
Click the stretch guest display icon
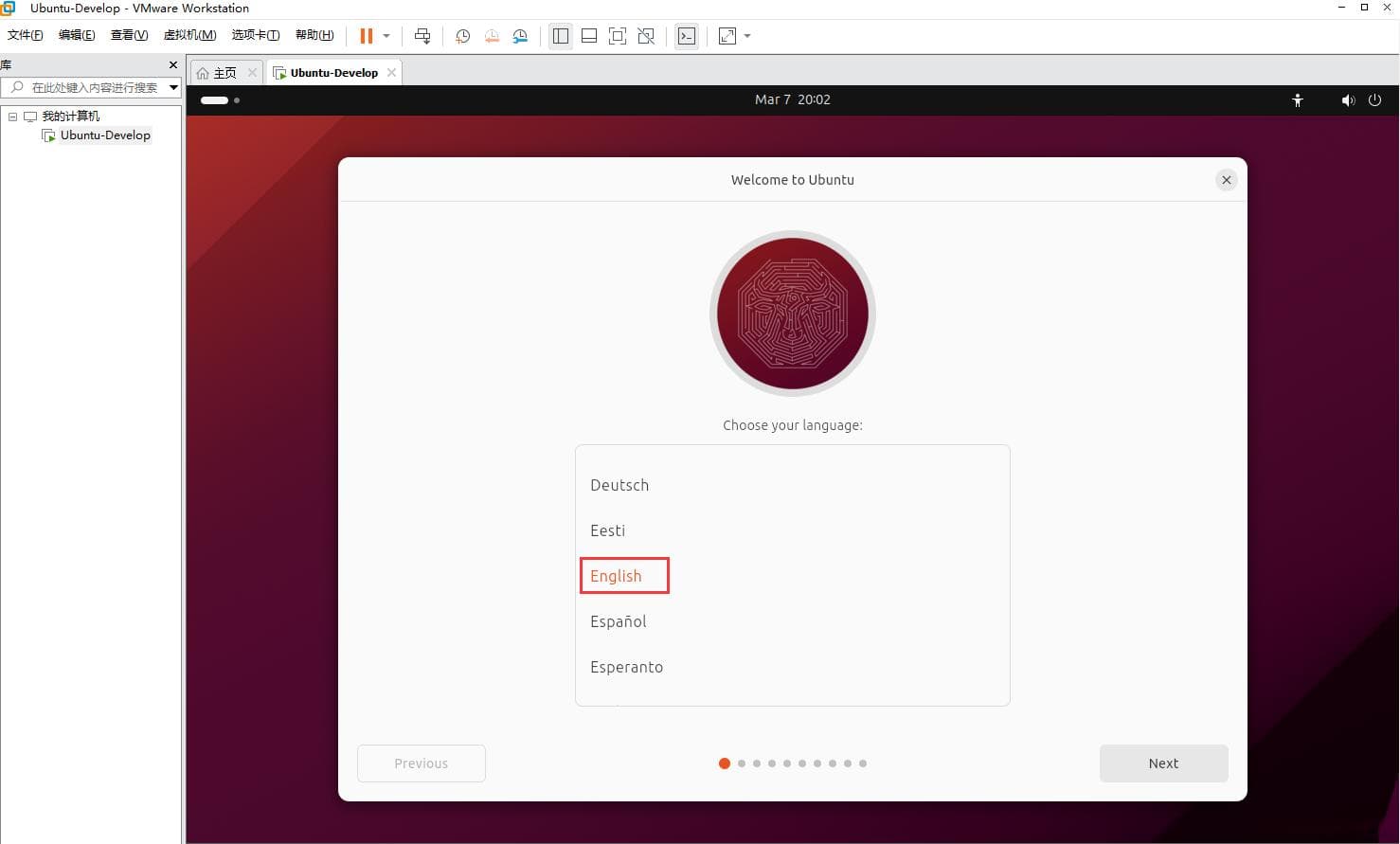click(x=727, y=36)
